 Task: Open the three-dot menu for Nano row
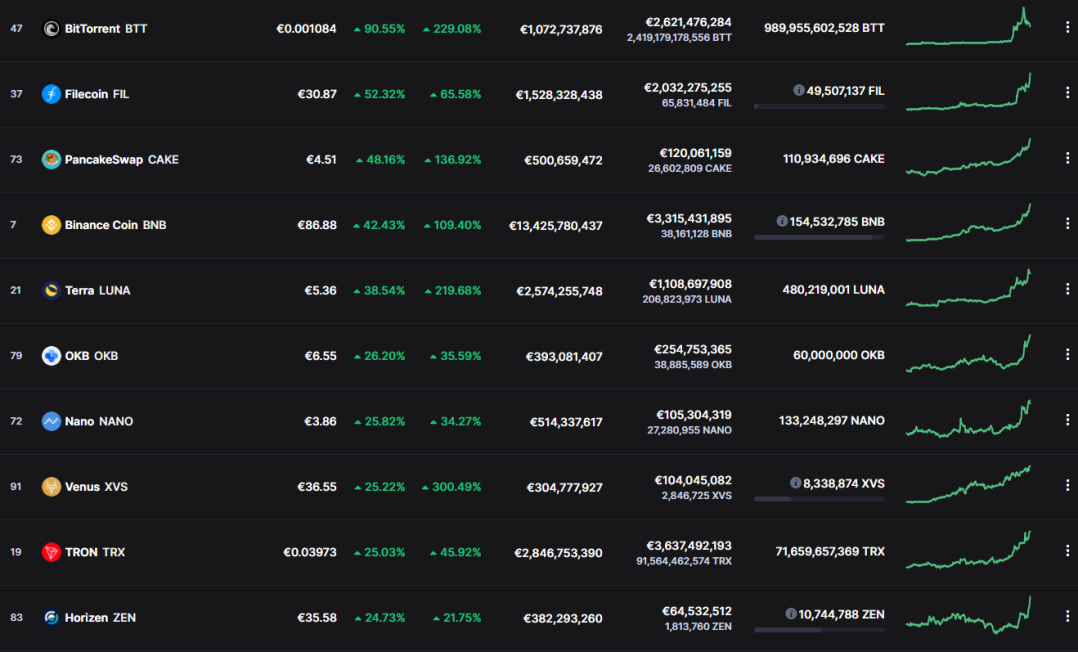click(1067, 420)
